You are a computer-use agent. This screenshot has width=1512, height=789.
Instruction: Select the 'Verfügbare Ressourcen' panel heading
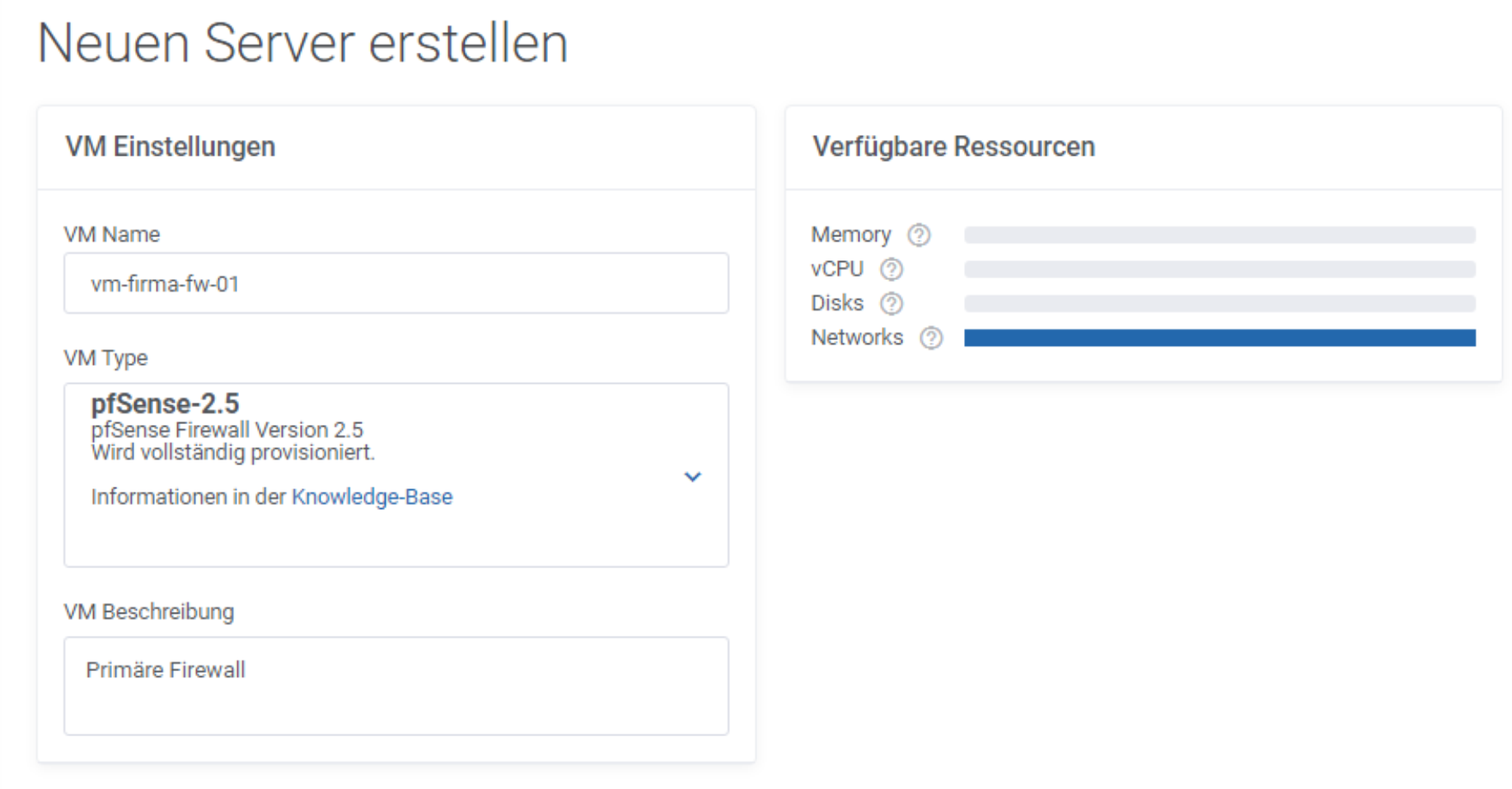(x=953, y=147)
